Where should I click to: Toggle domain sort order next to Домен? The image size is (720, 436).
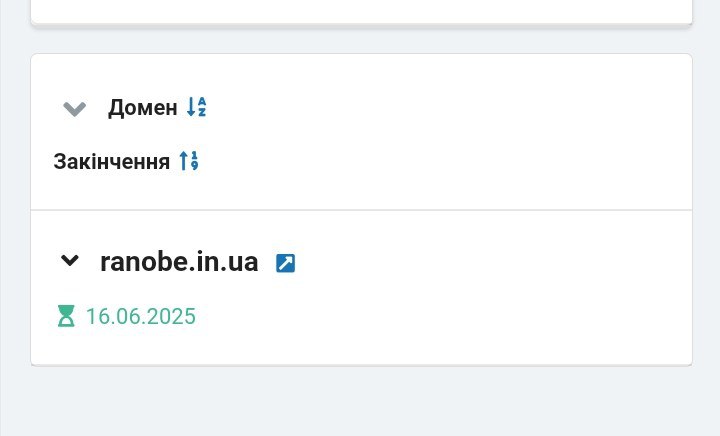click(x=197, y=107)
